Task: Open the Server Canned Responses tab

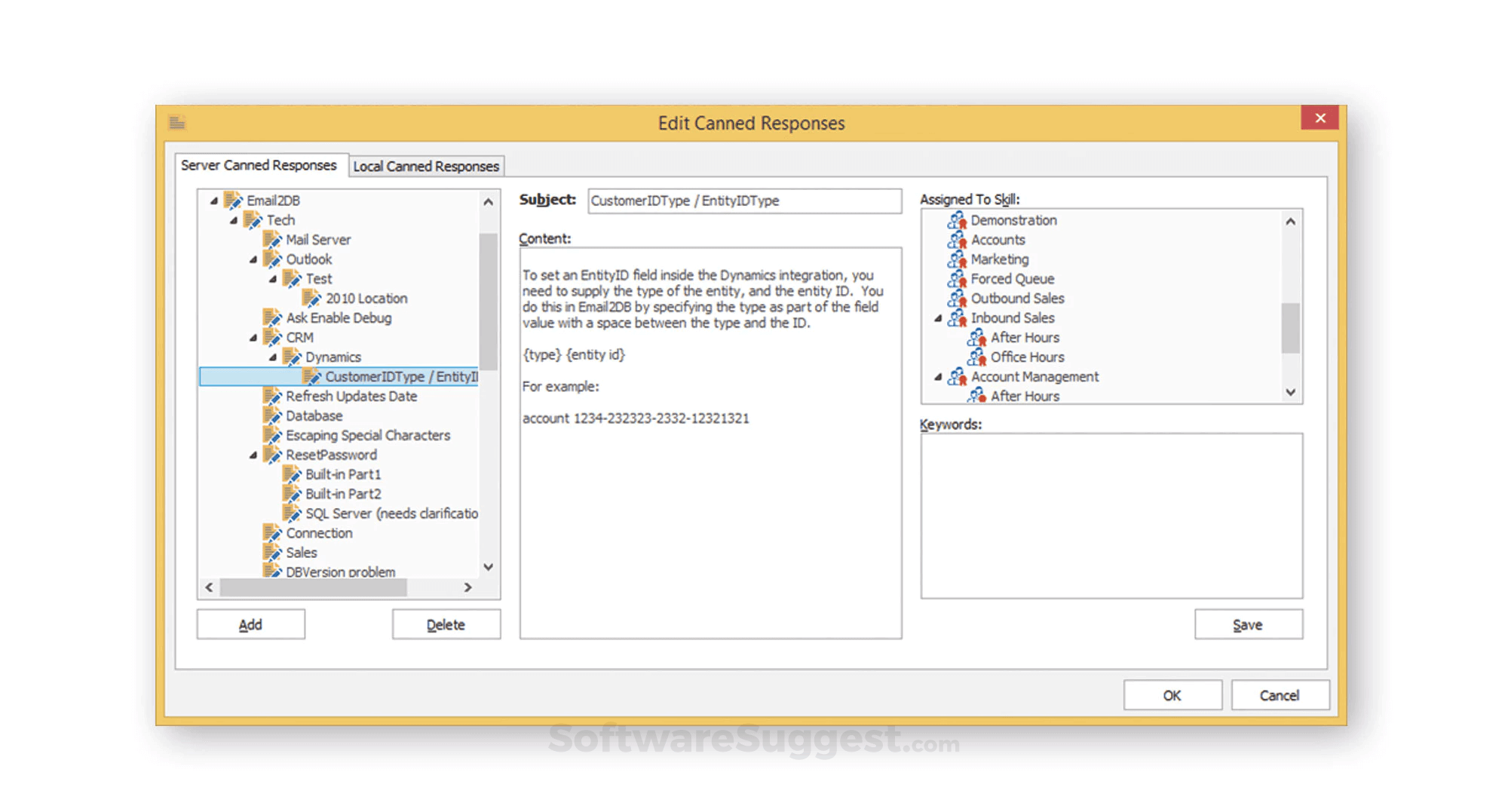Action: 259,165
